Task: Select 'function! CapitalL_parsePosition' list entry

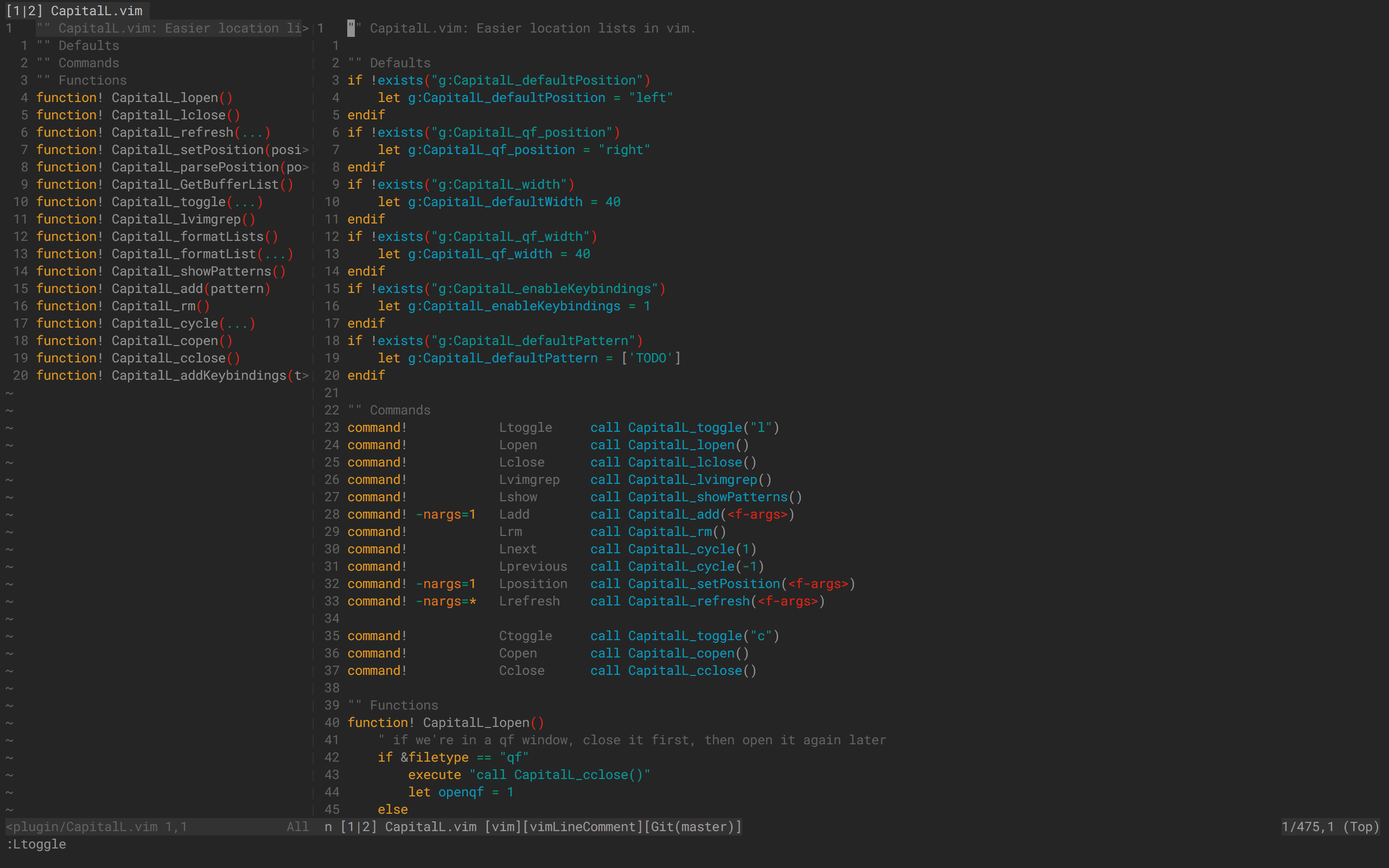Action: [x=172, y=167]
